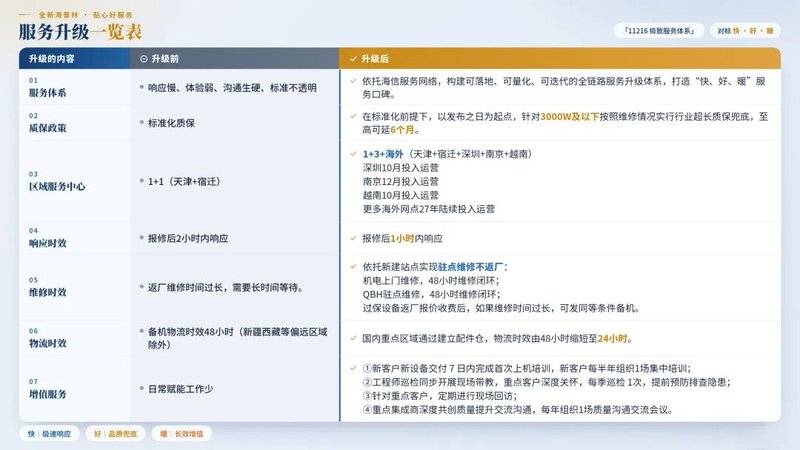The height and width of the screenshot is (450, 800).
Task: Click the line QBH驻点维修，48小时维修闭环
Action: (x=431, y=294)
